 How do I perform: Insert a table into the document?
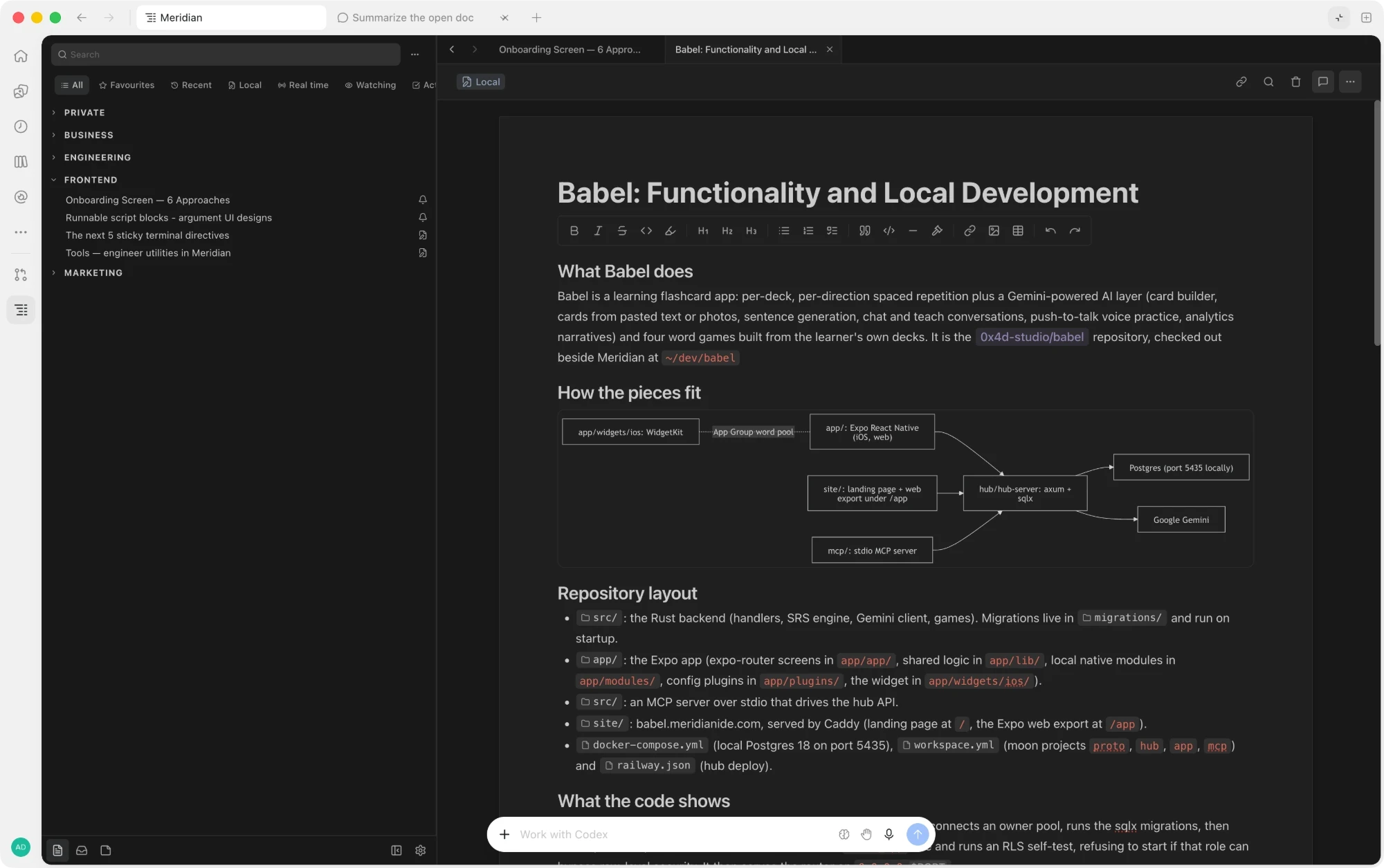click(x=1018, y=231)
